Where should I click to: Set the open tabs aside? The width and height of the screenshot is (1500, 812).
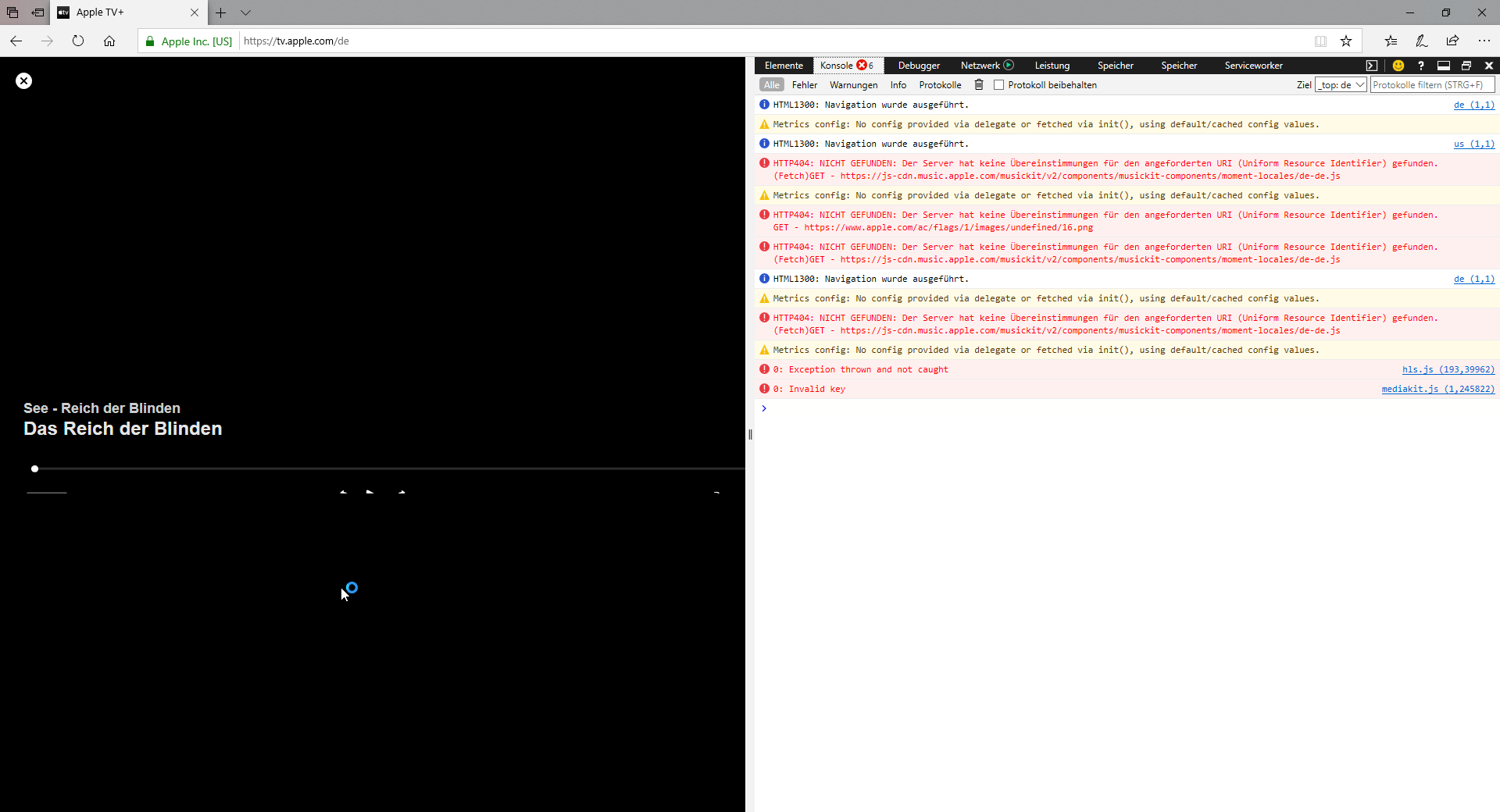click(x=37, y=12)
